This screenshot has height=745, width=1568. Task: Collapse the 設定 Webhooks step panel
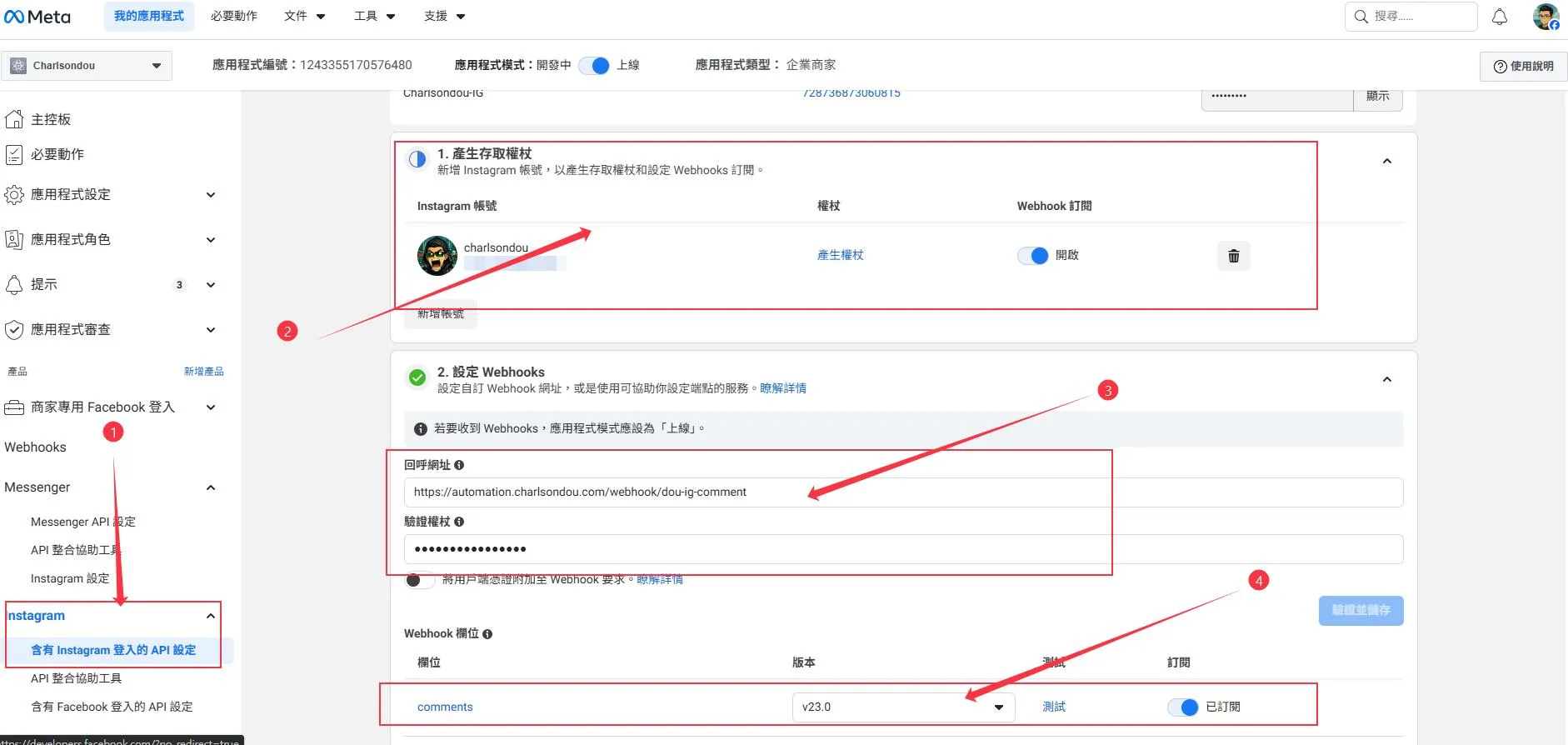tap(1387, 379)
